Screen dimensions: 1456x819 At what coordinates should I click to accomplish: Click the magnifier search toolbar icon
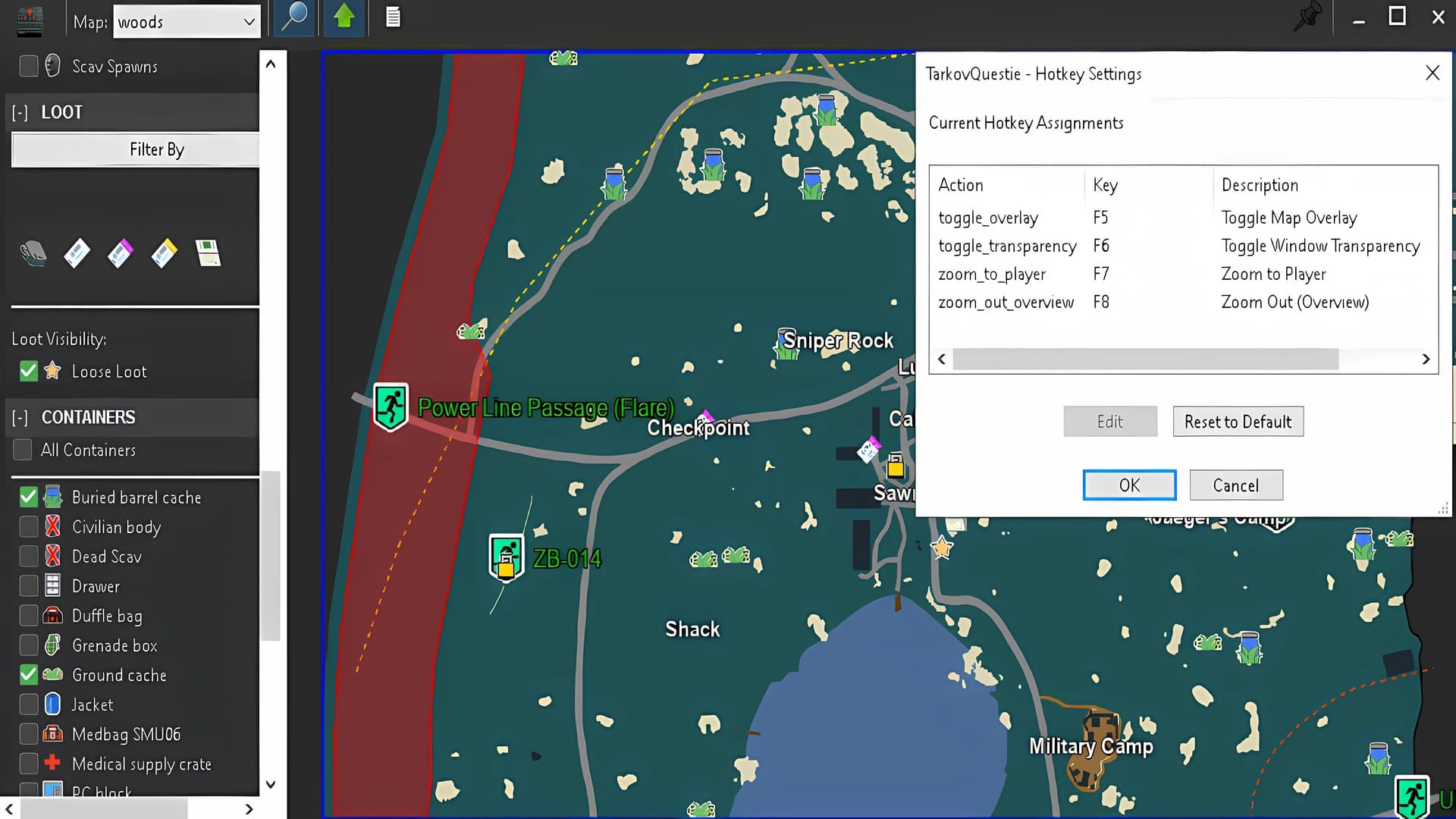(293, 18)
